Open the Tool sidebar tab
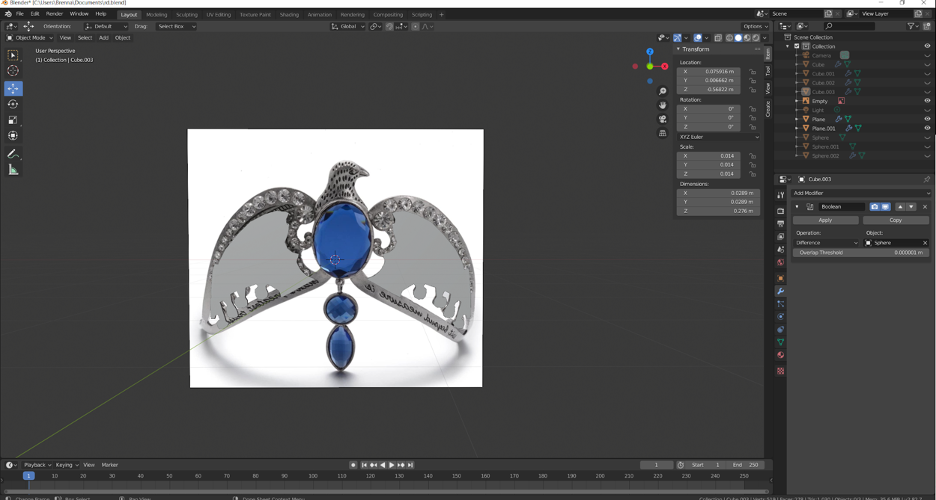936x500 pixels. (x=768, y=71)
